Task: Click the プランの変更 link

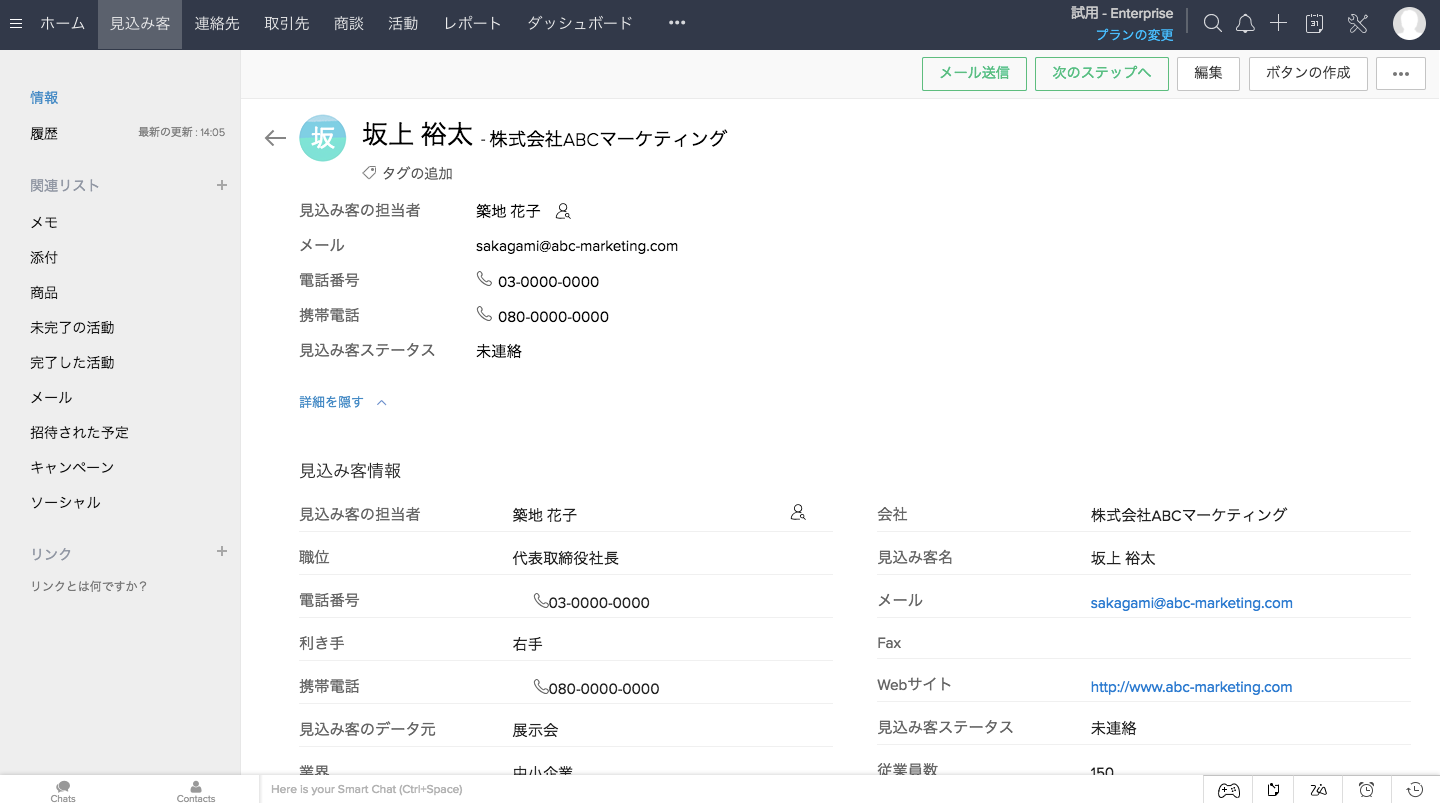Action: (1135, 35)
